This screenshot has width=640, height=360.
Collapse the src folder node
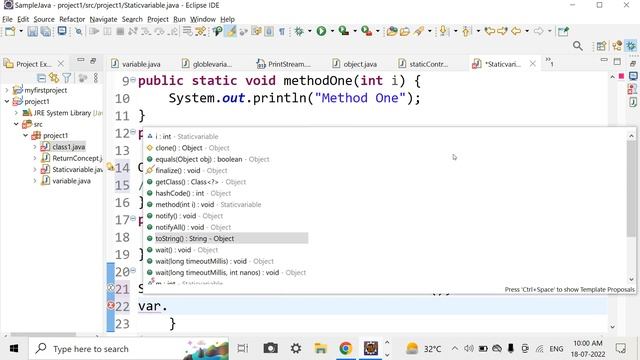tap(16, 124)
